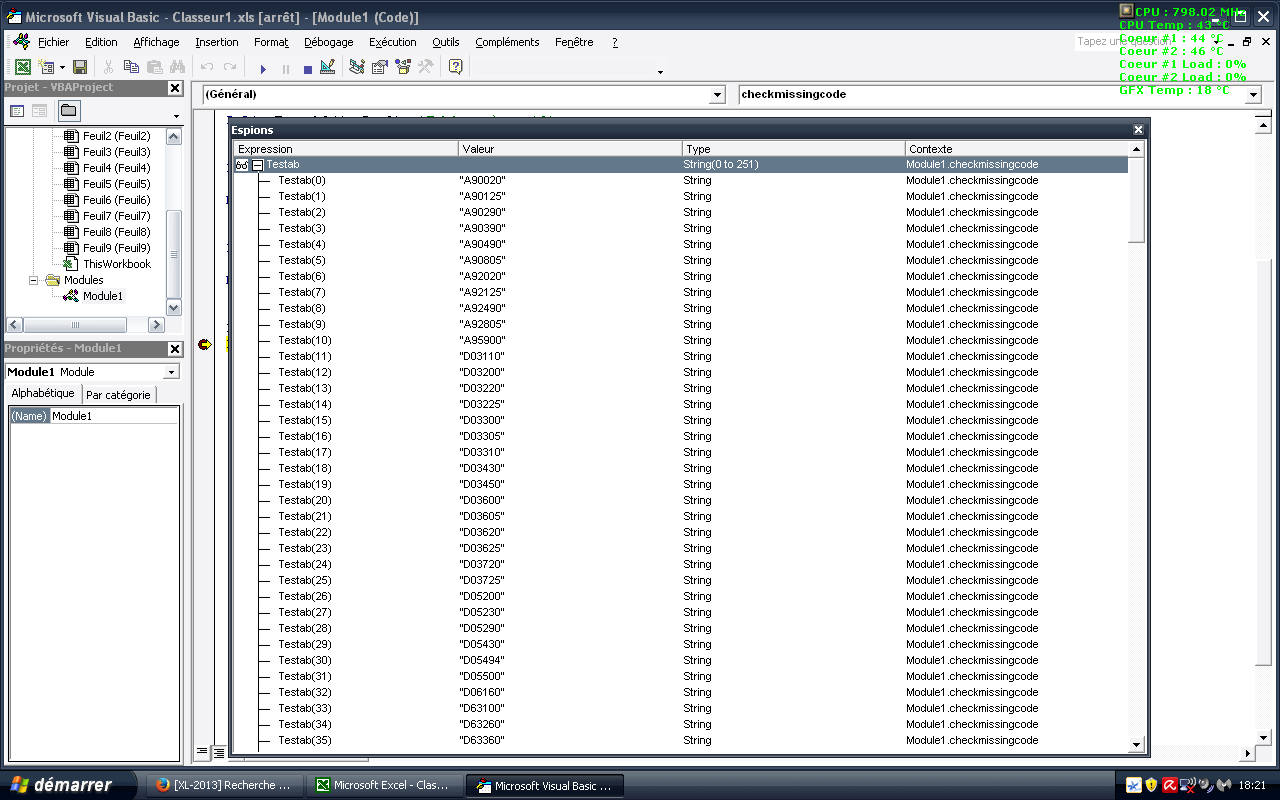Click the Valeur column header
Image resolution: width=1280 pixels, height=800 pixels.
coord(570,149)
